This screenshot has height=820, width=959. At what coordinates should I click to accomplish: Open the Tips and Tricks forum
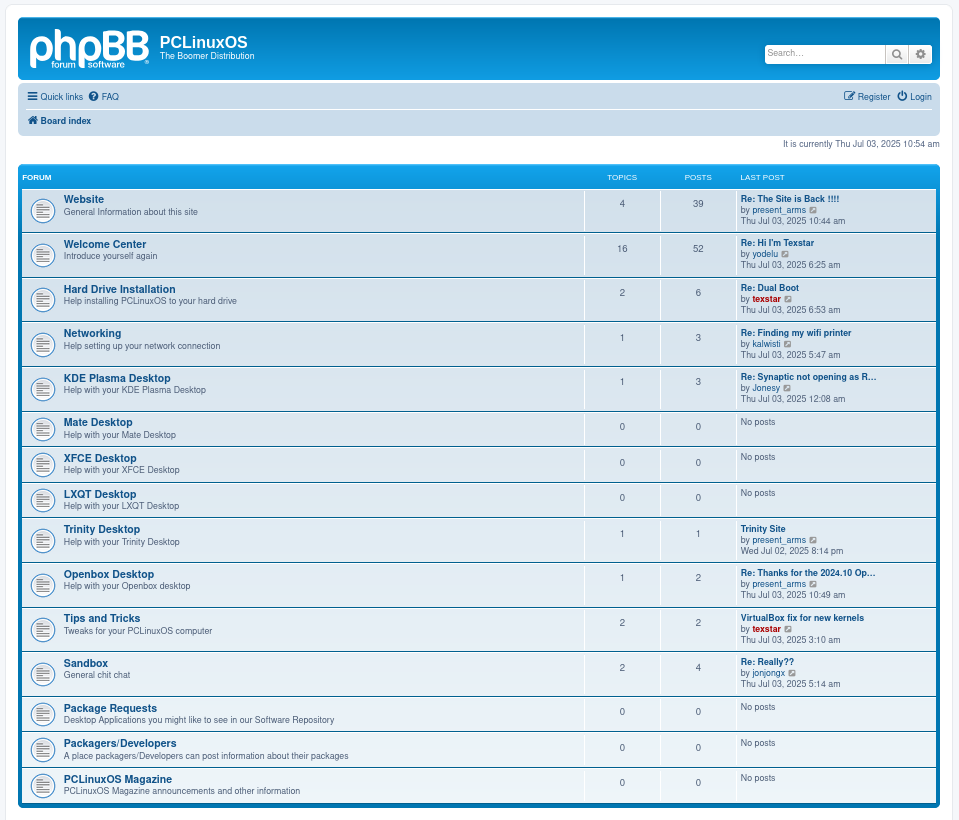pos(102,619)
